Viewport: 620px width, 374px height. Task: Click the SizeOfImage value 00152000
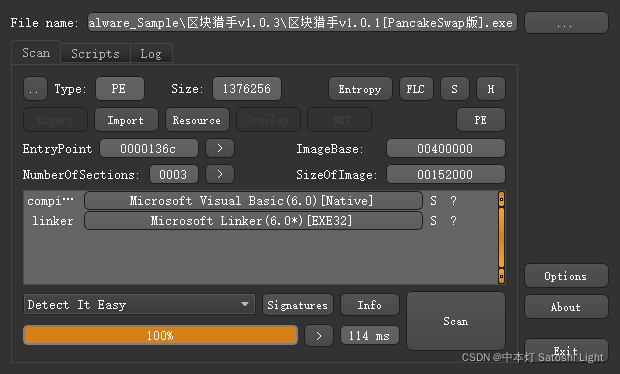(x=446, y=174)
